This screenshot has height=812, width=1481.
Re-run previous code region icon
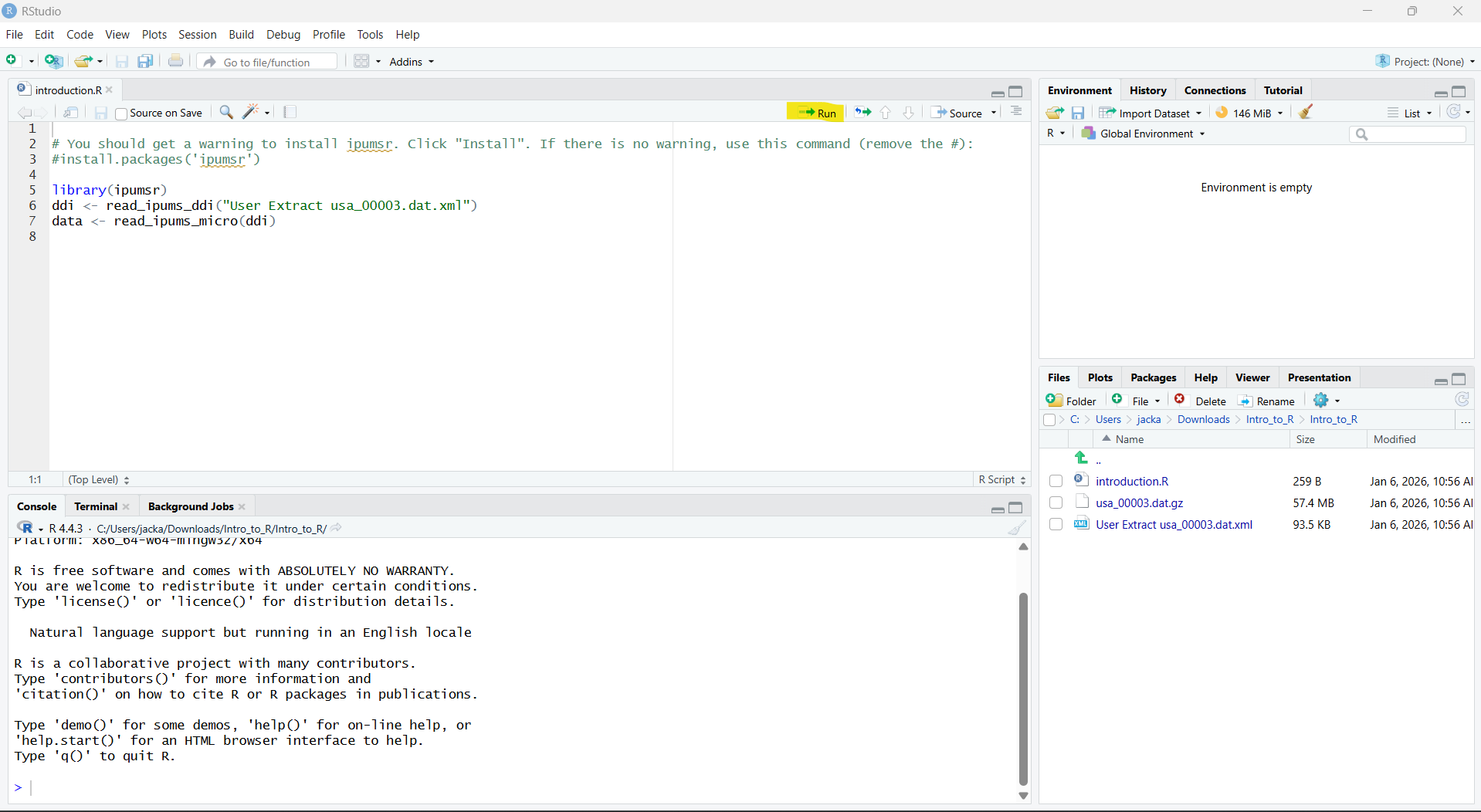(863, 113)
